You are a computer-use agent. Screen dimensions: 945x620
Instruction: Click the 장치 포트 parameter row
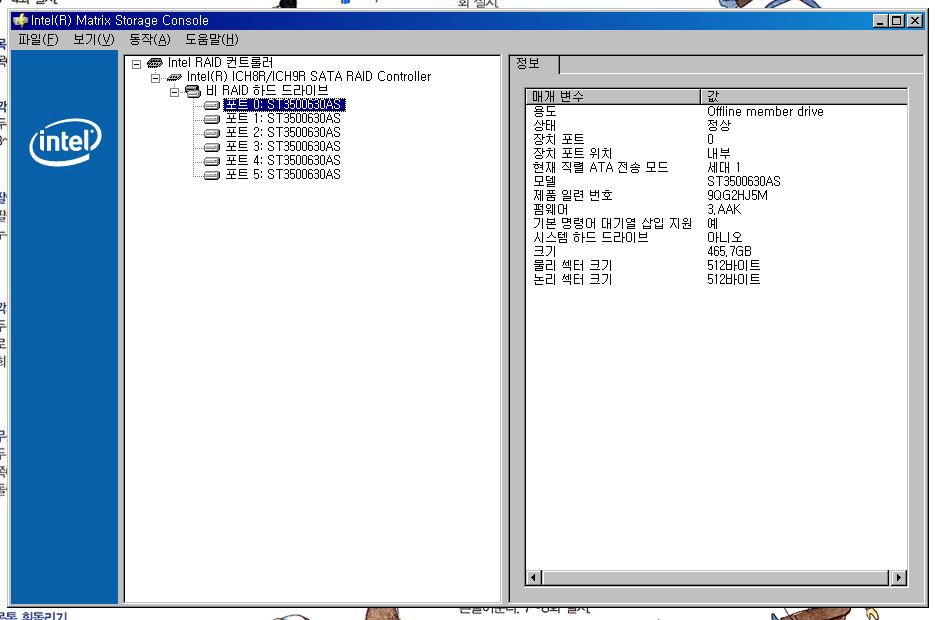coord(716,139)
